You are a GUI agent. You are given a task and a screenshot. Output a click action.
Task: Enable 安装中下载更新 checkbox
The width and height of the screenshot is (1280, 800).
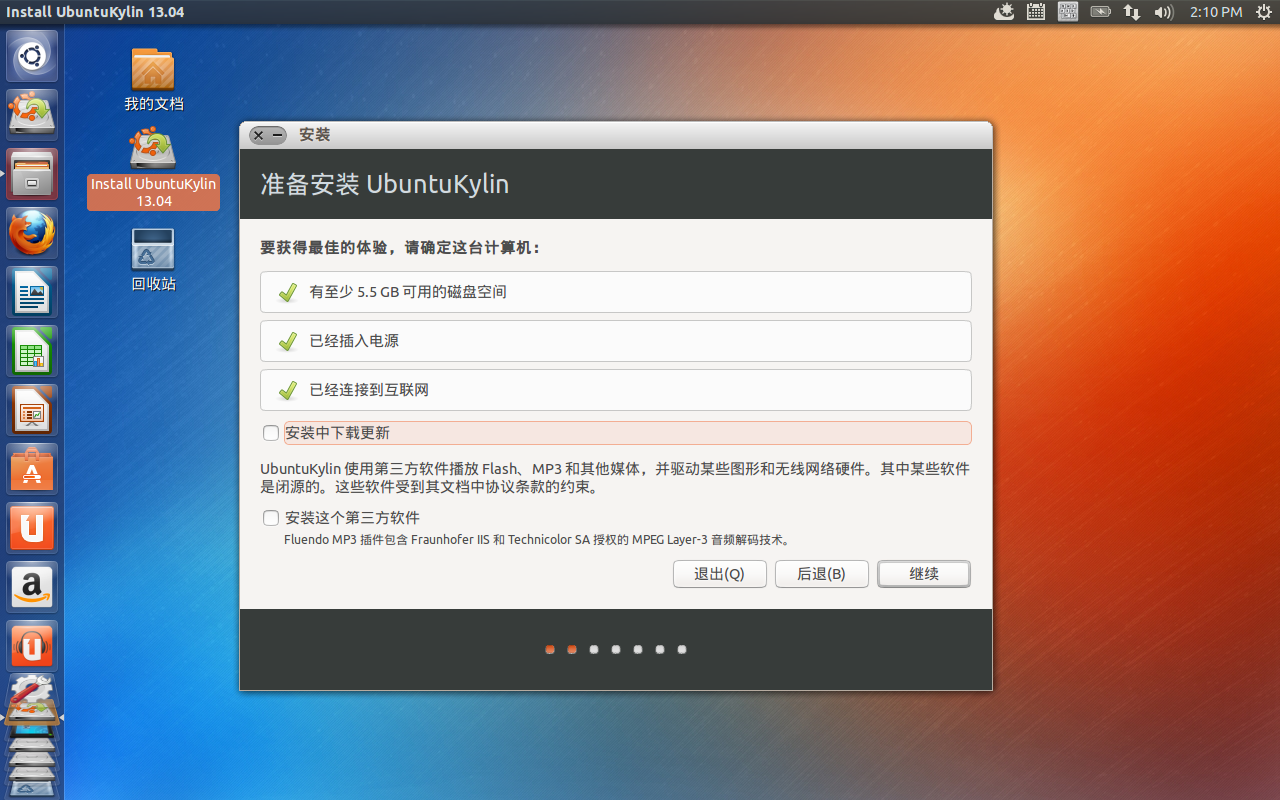(x=271, y=433)
